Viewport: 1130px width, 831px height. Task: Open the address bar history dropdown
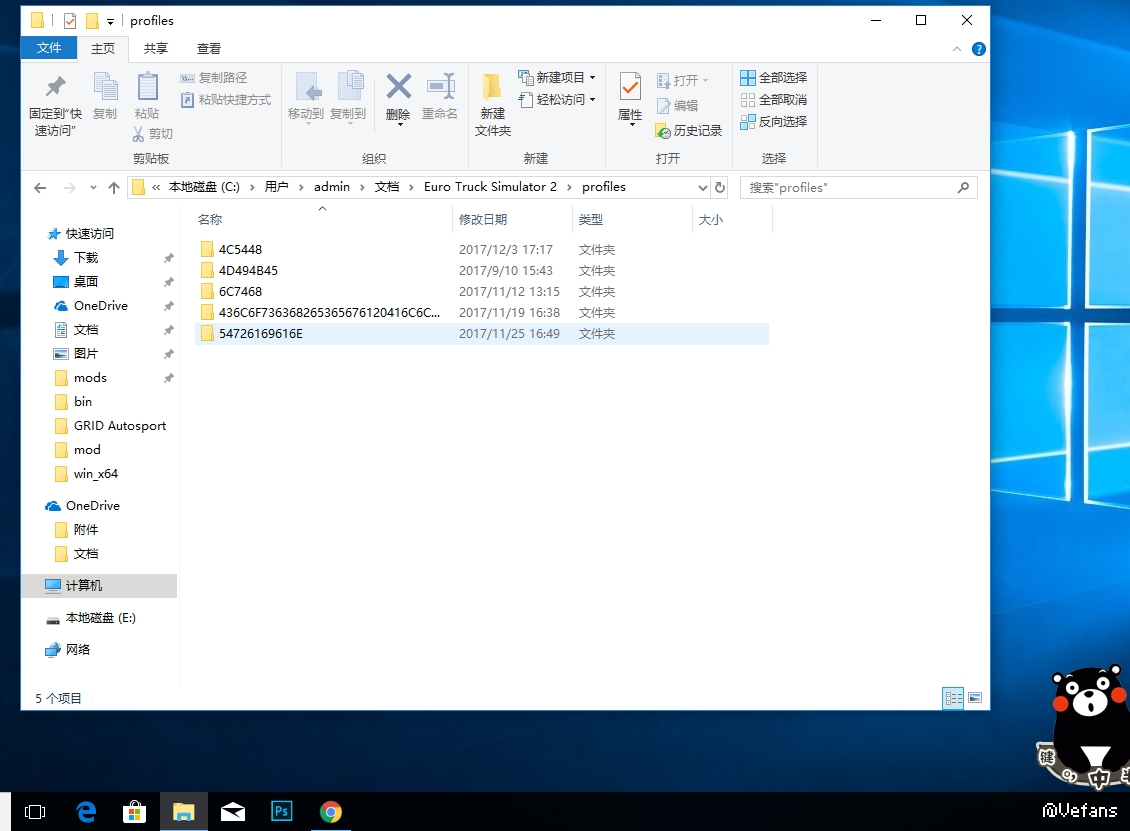pyautogui.click(x=702, y=187)
